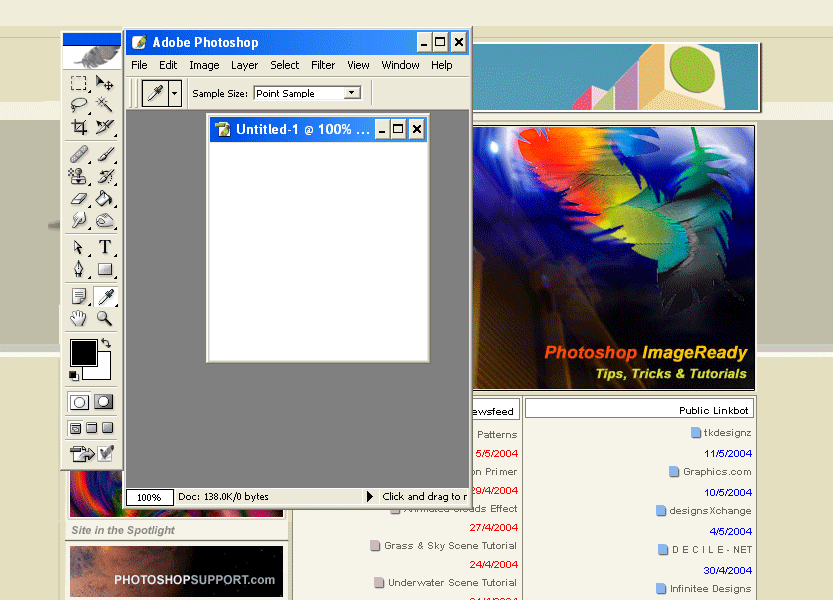Click the Untitled-1 document title bar icon
833x600 pixels.
(223, 129)
